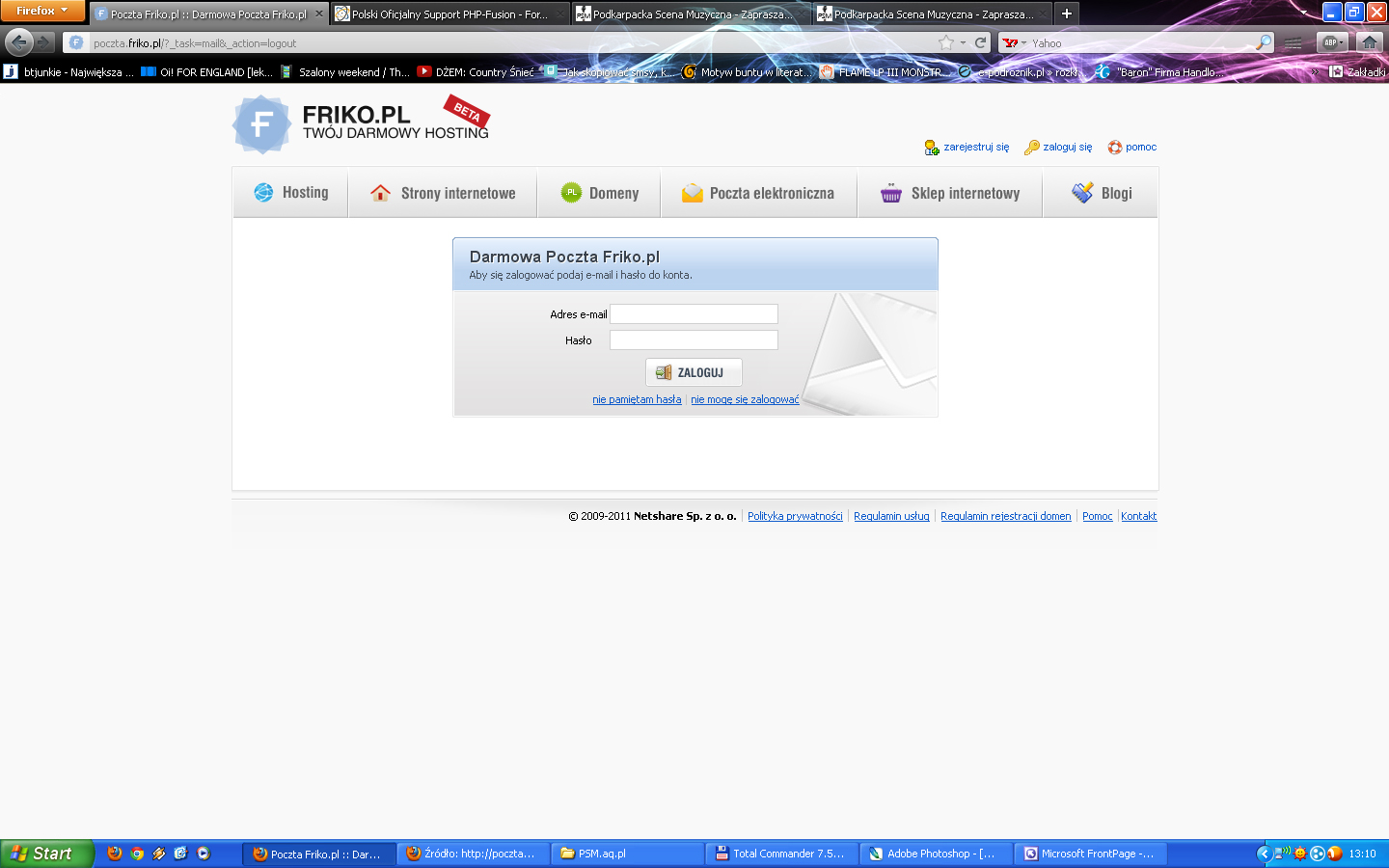Click the zarejestruj się user icon
Screen dimensions: 1389x868
932,148
